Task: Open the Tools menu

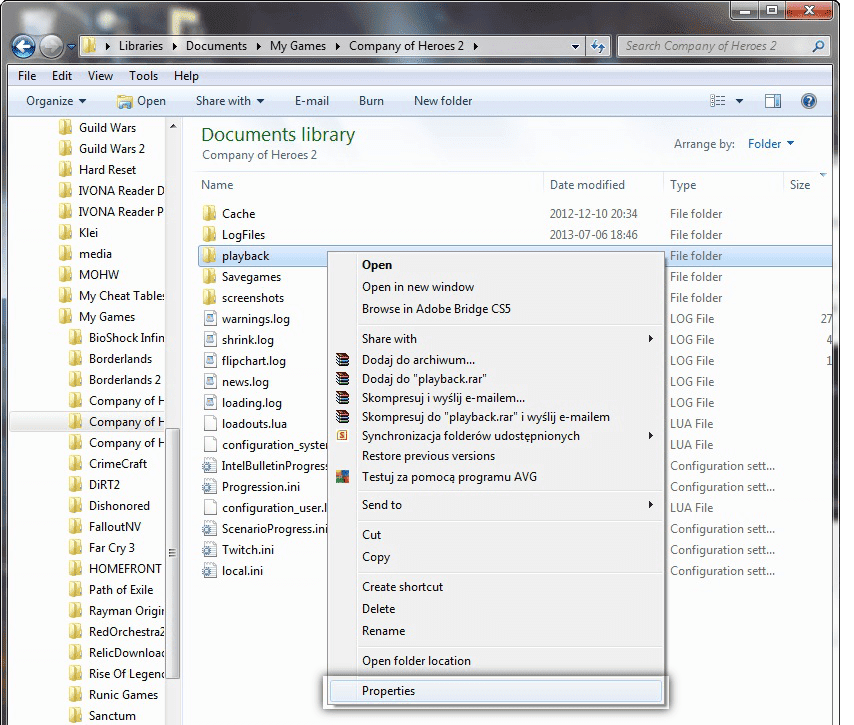Action: (x=143, y=75)
